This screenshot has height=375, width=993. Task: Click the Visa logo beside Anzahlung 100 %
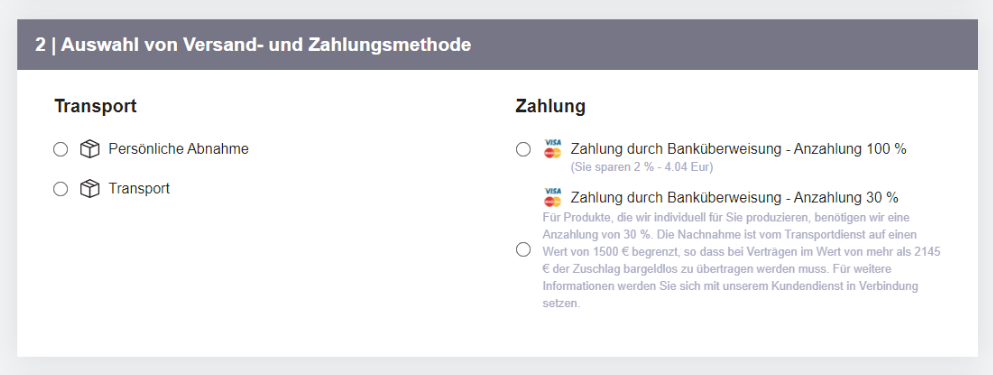[x=553, y=143]
